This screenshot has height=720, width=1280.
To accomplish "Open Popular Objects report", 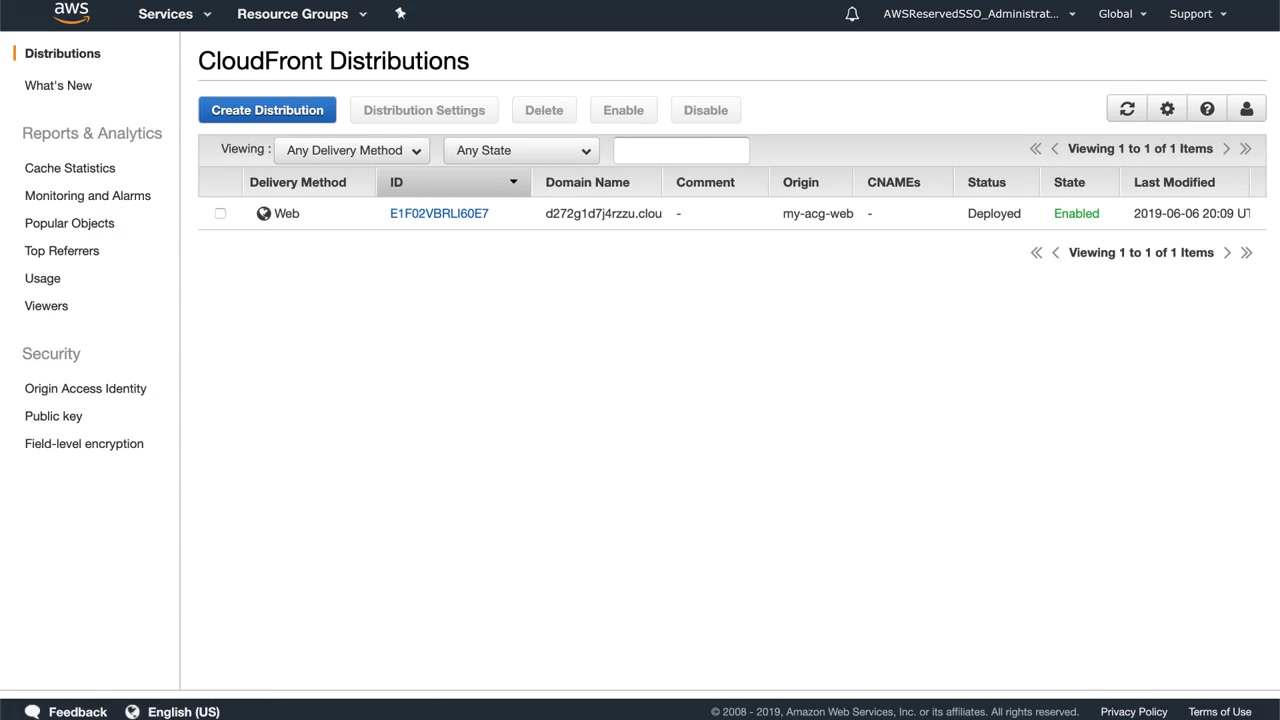I will tap(70, 223).
